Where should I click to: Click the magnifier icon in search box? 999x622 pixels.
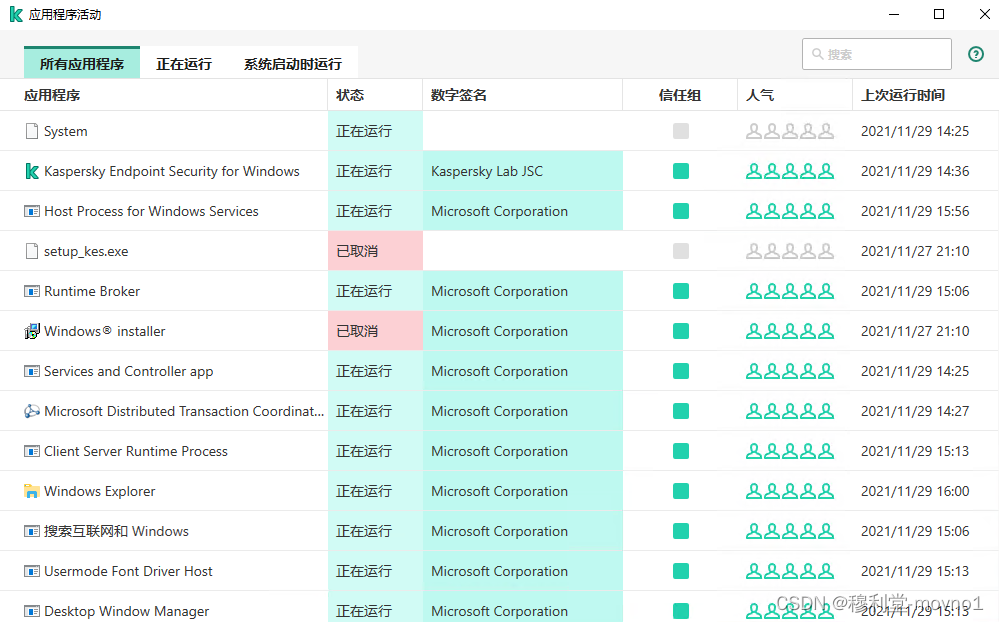[x=817, y=54]
